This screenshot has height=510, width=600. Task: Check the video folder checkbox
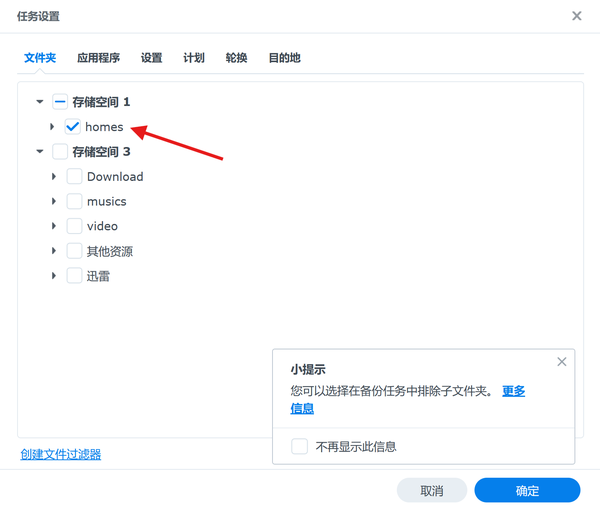coord(74,226)
